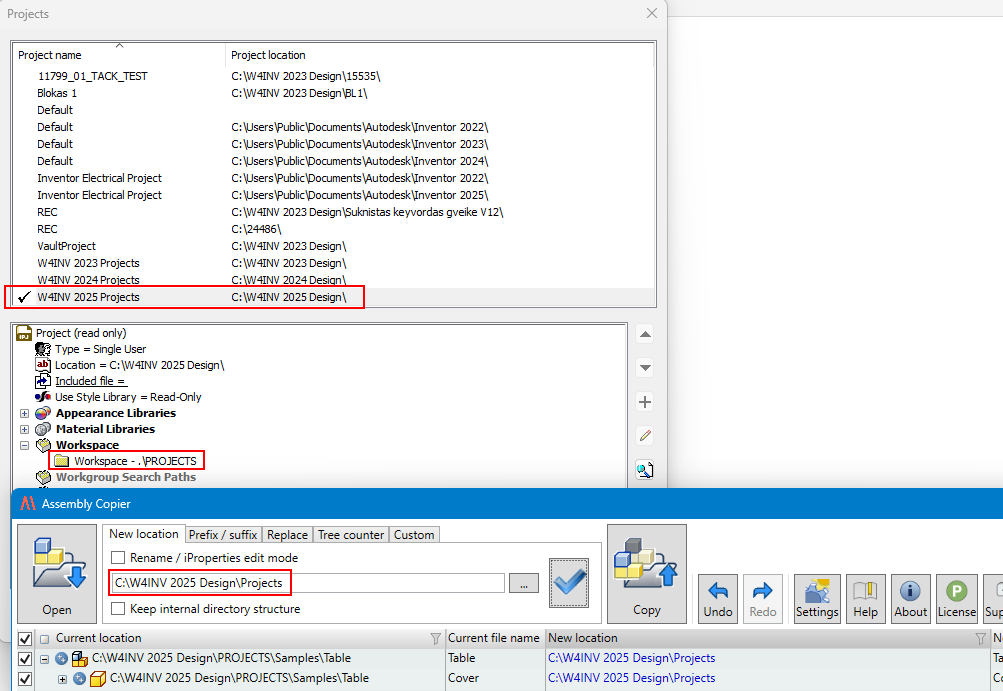Select Workgroup Search Paths node

tap(125, 477)
